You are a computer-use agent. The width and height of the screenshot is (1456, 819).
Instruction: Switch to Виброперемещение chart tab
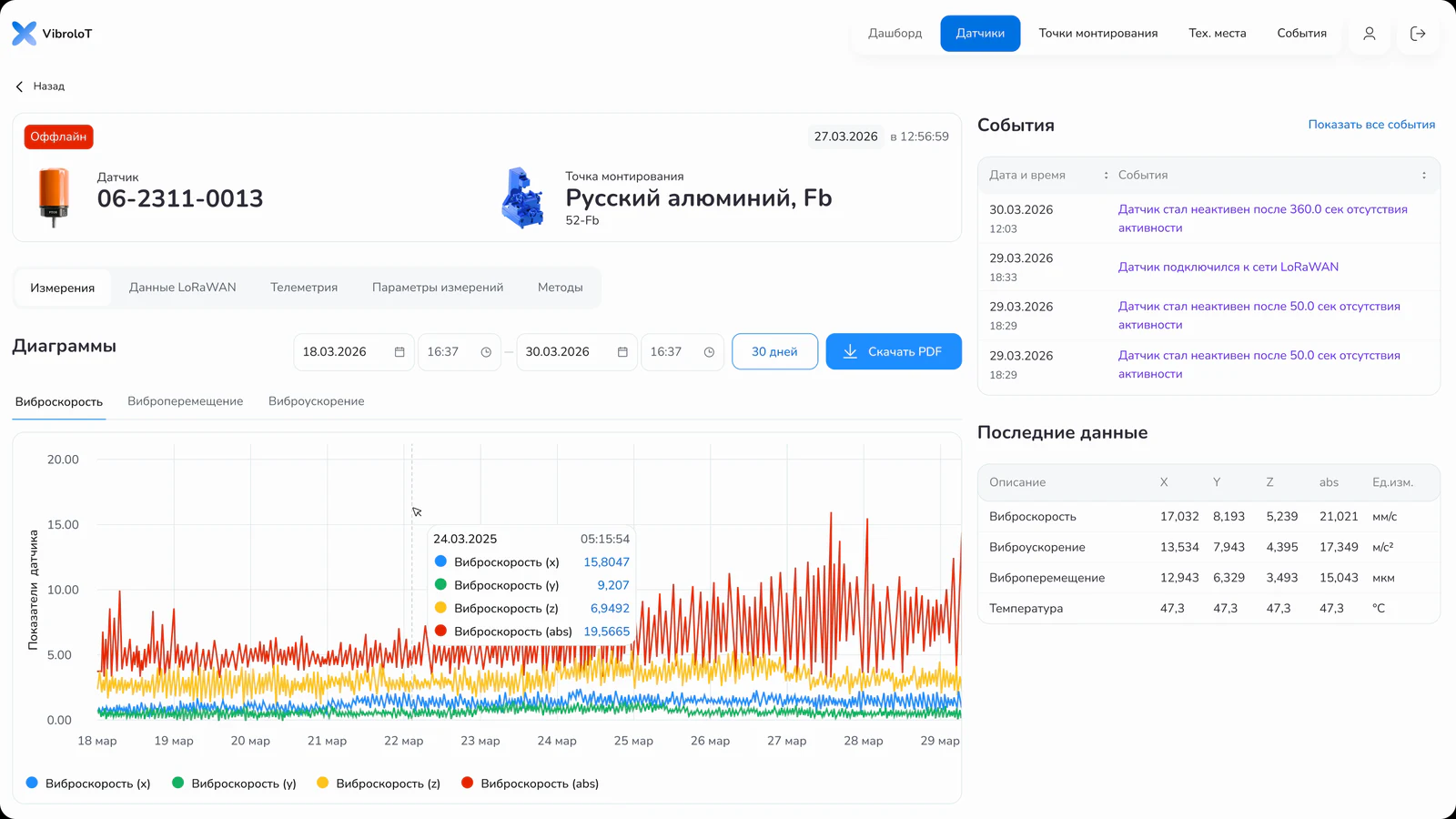(x=186, y=401)
